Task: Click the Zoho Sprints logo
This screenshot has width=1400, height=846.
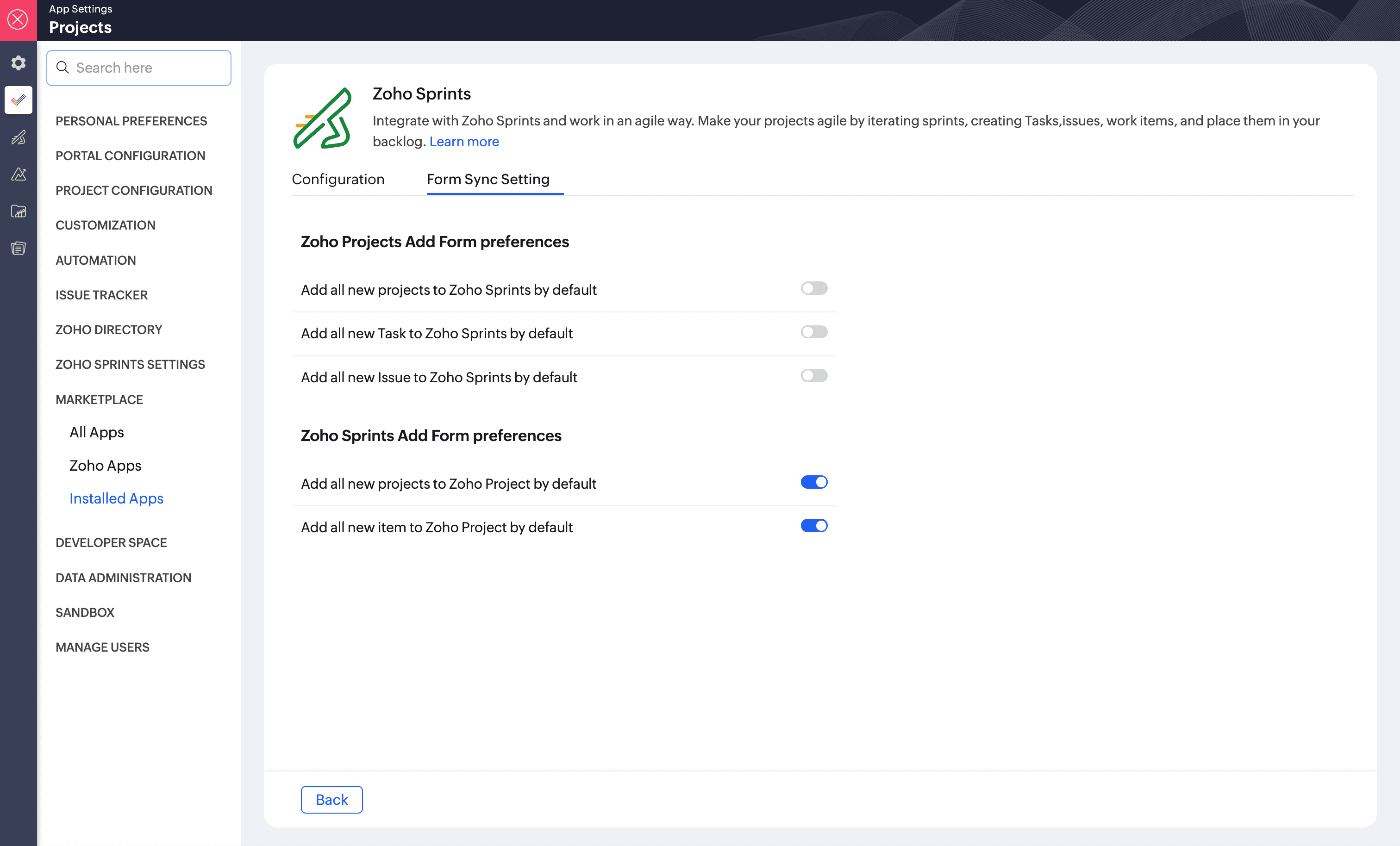Action: (x=323, y=118)
